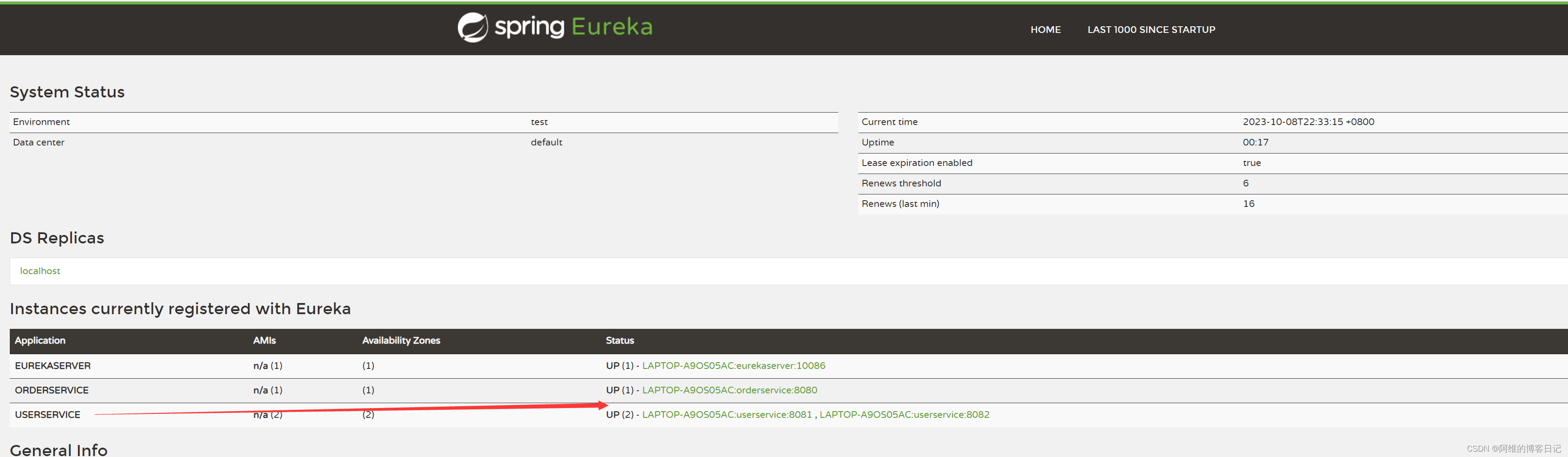Click the Application column header
The height and width of the screenshot is (457, 1568).
[40, 341]
